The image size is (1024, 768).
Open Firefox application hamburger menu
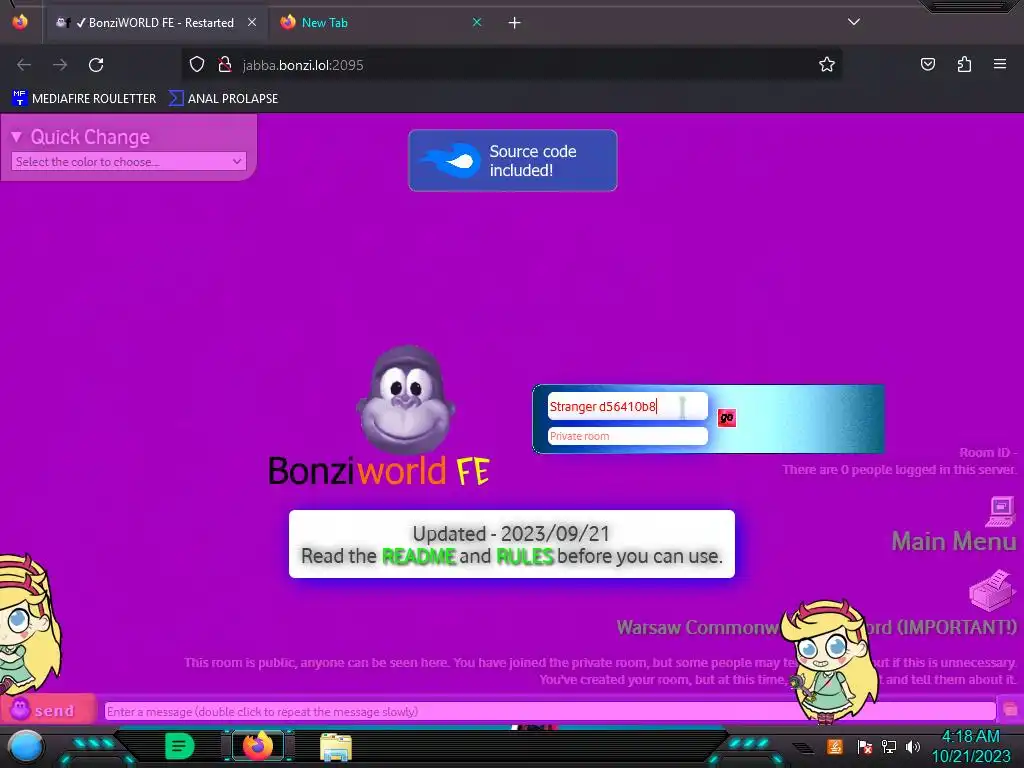coord(1000,64)
